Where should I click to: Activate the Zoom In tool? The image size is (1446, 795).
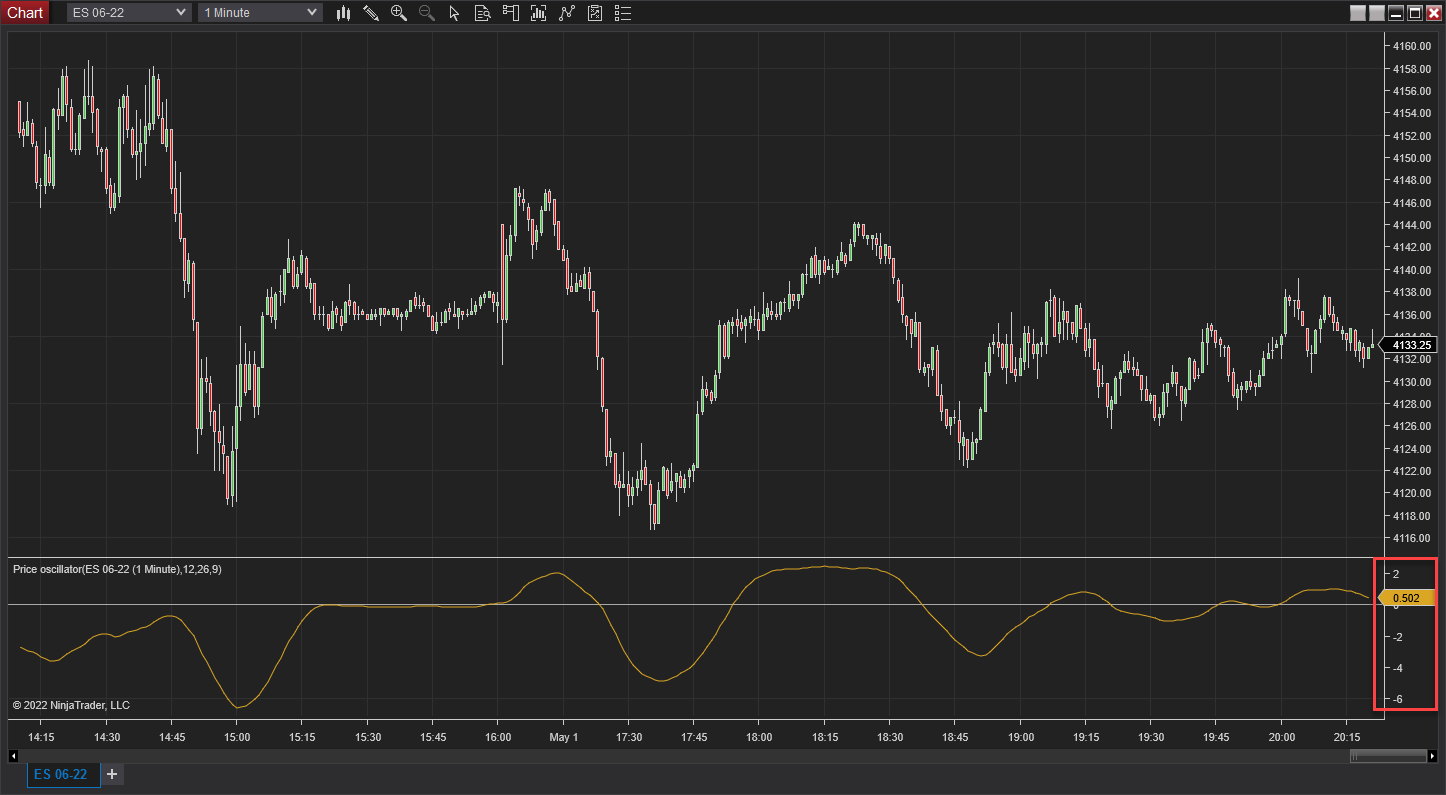pos(399,12)
